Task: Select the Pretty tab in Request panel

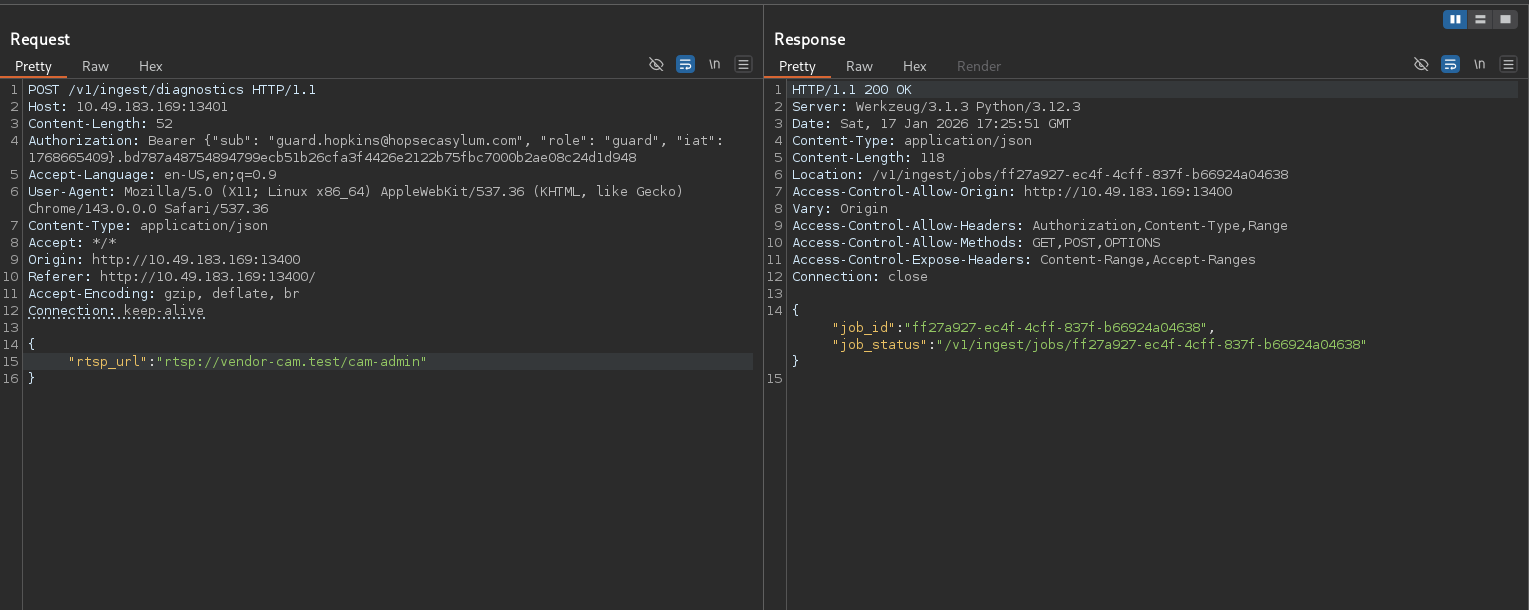Action: 33,66
